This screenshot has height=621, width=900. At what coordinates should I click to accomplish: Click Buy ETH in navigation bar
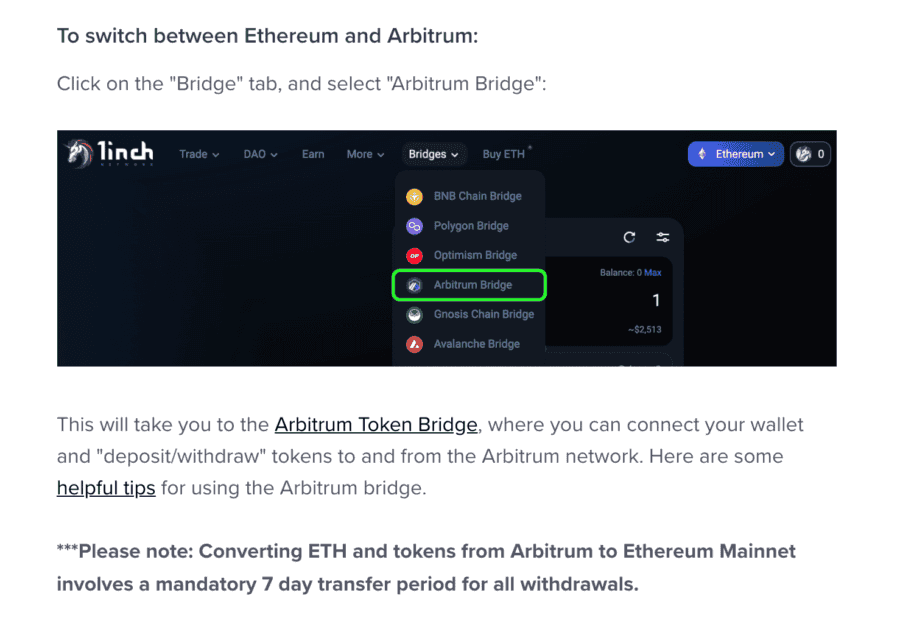pyautogui.click(x=504, y=154)
